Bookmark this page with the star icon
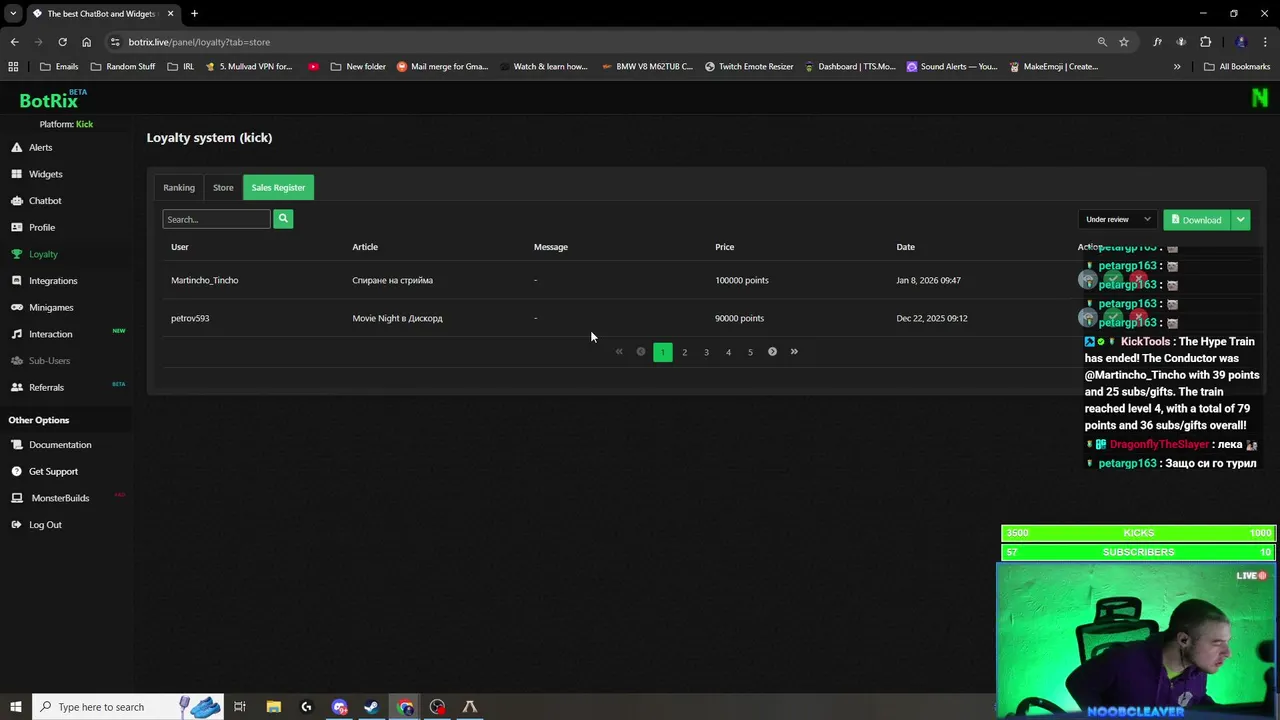The height and width of the screenshot is (720, 1280). coord(1124,42)
